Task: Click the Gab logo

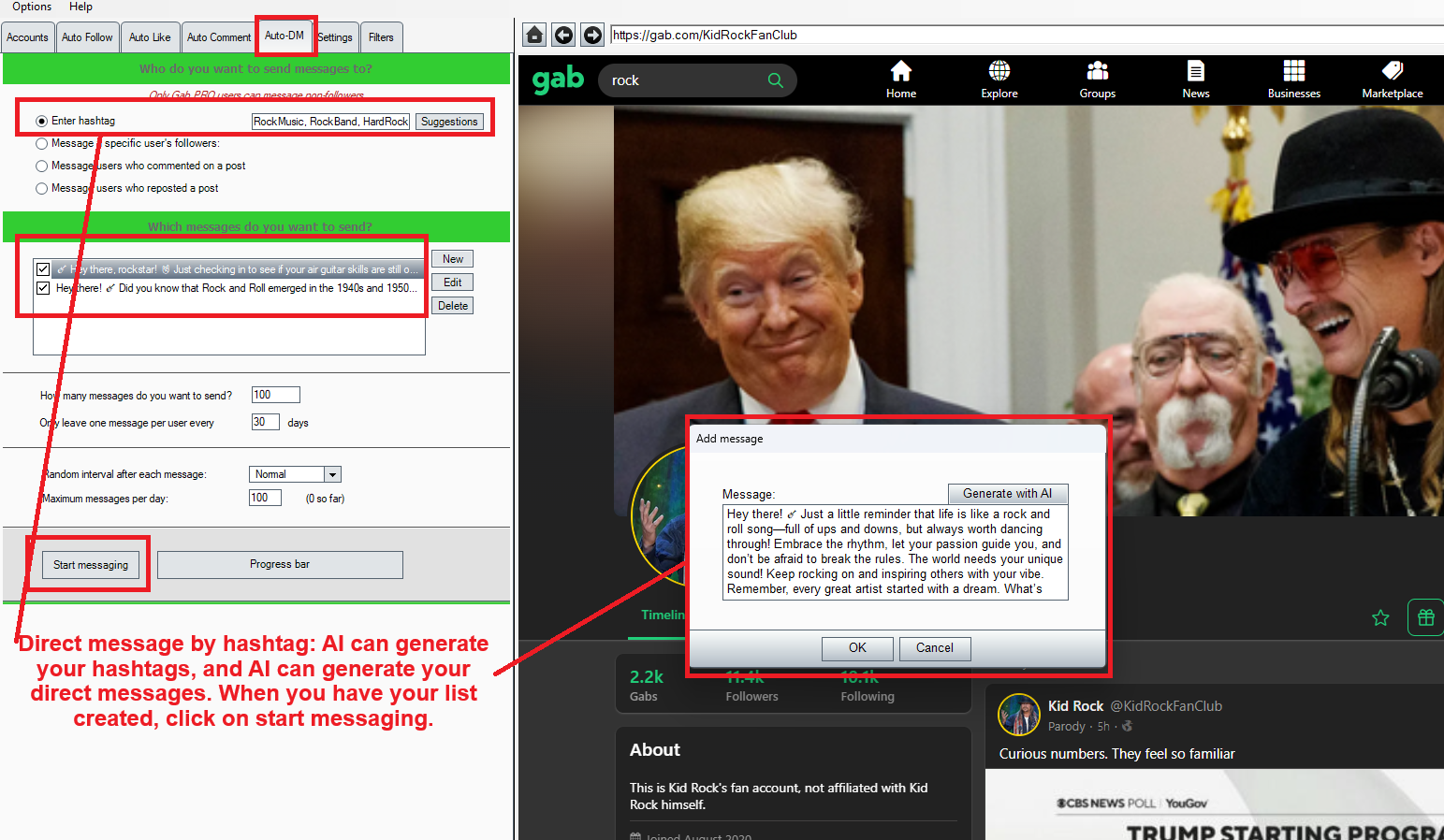Action: coord(558,80)
